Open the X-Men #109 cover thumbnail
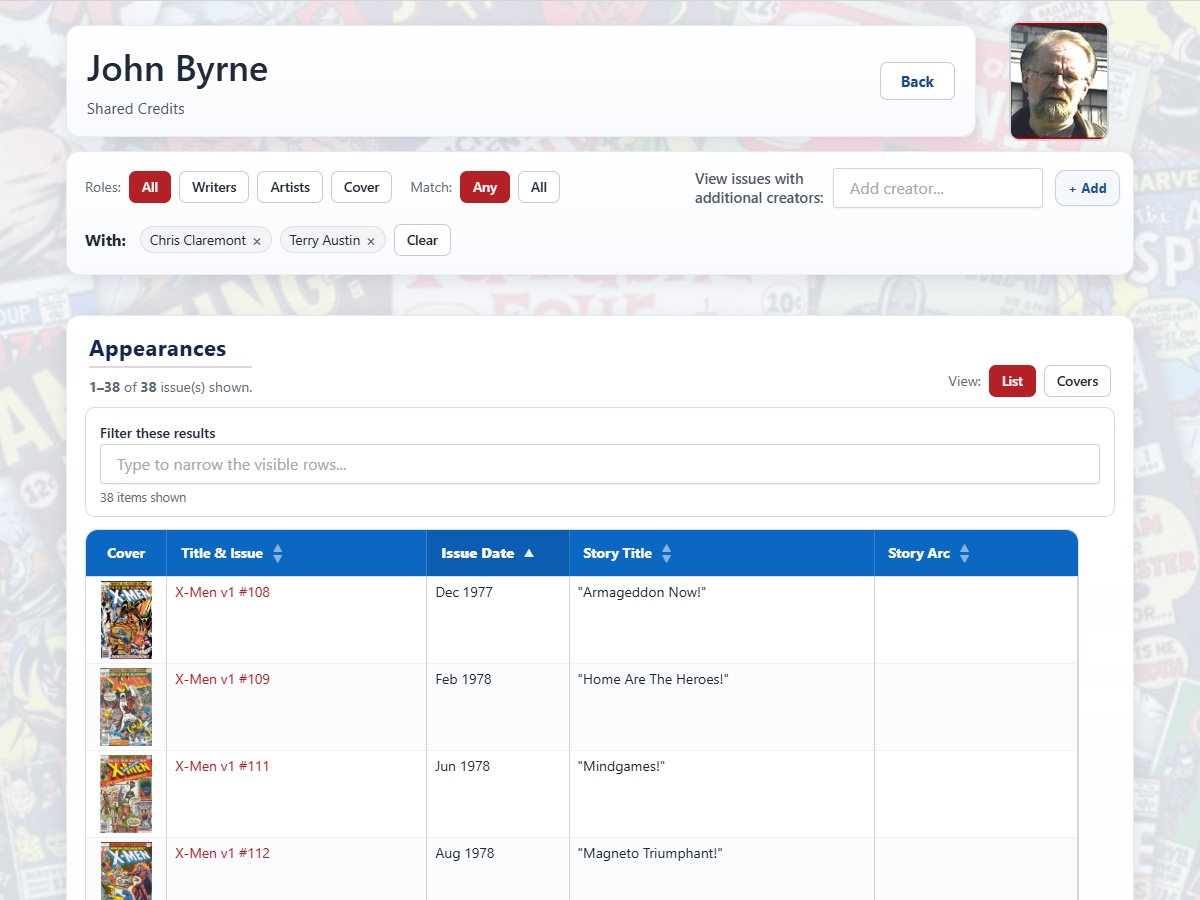Image resolution: width=1200 pixels, height=900 pixels. tap(126, 706)
